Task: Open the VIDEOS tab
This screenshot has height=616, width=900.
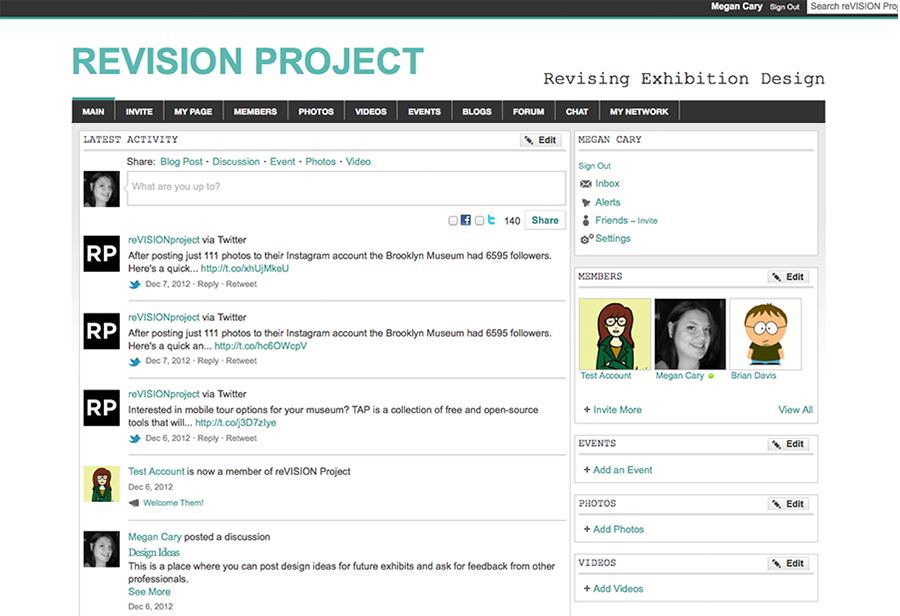Action: [371, 111]
